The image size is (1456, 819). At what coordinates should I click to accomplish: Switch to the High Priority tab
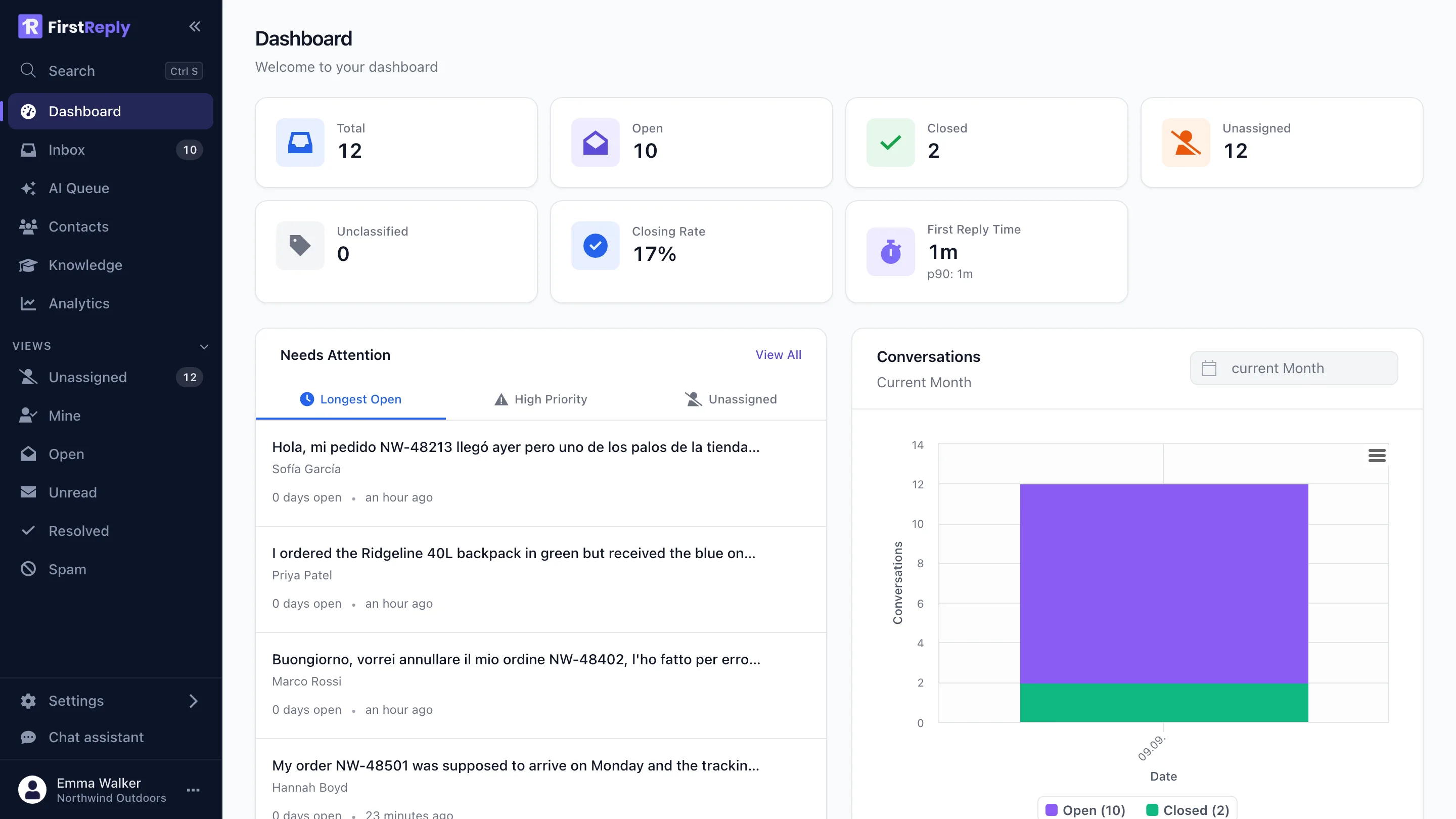[x=541, y=399]
